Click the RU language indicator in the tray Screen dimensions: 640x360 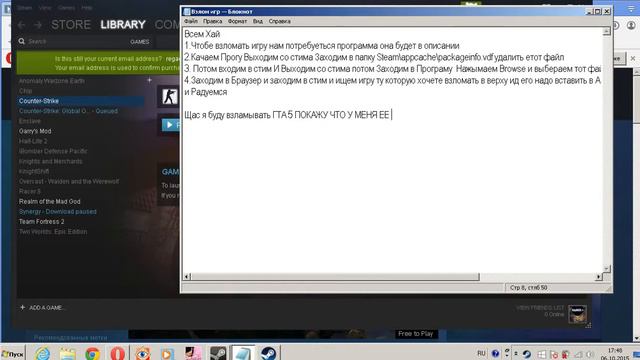pyautogui.click(x=482, y=353)
